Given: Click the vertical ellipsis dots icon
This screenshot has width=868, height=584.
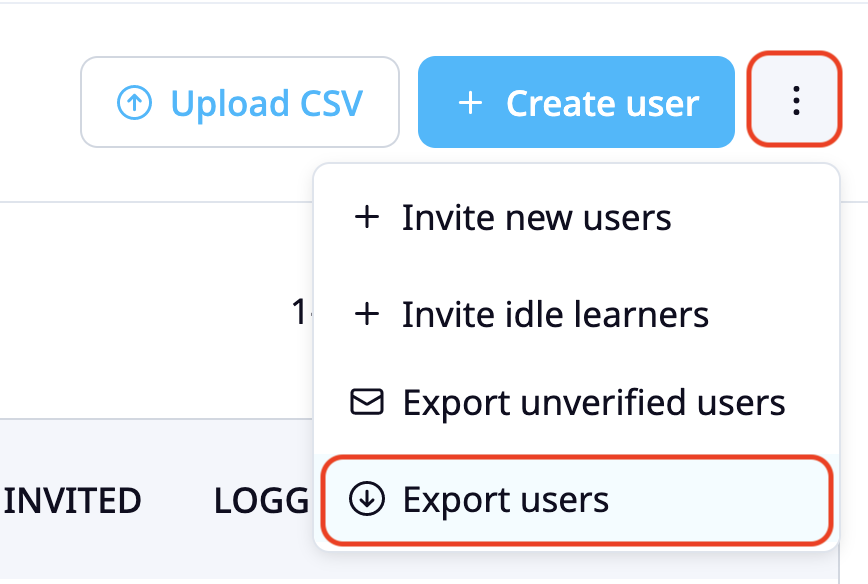Looking at the screenshot, I should [796, 100].
